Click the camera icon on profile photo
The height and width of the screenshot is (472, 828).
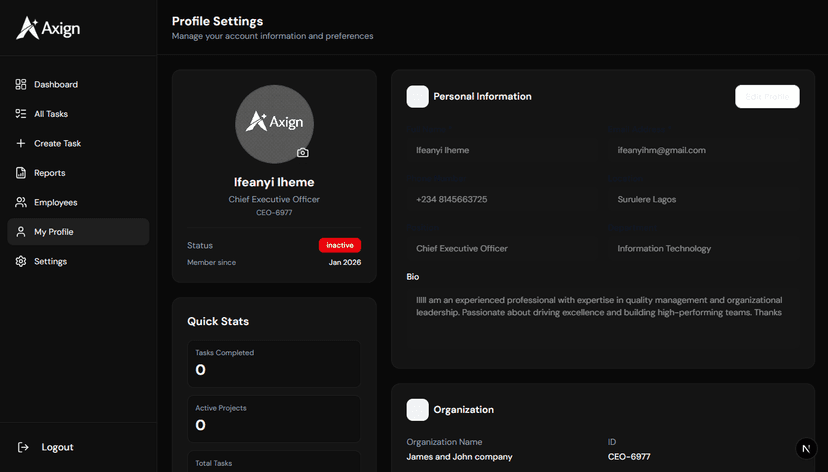coord(303,153)
